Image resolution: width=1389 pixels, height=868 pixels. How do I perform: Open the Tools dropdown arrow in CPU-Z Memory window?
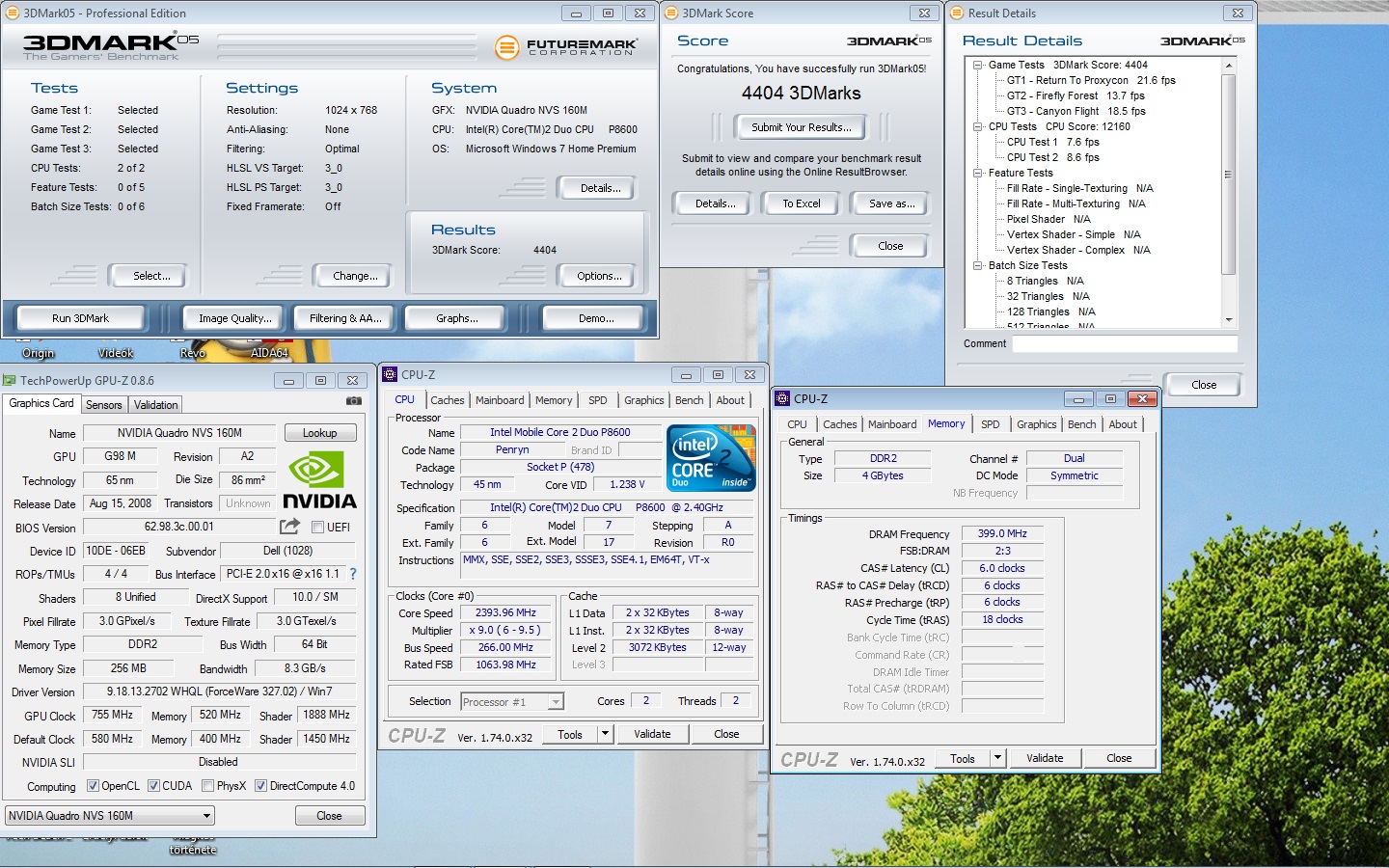(998, 758)
